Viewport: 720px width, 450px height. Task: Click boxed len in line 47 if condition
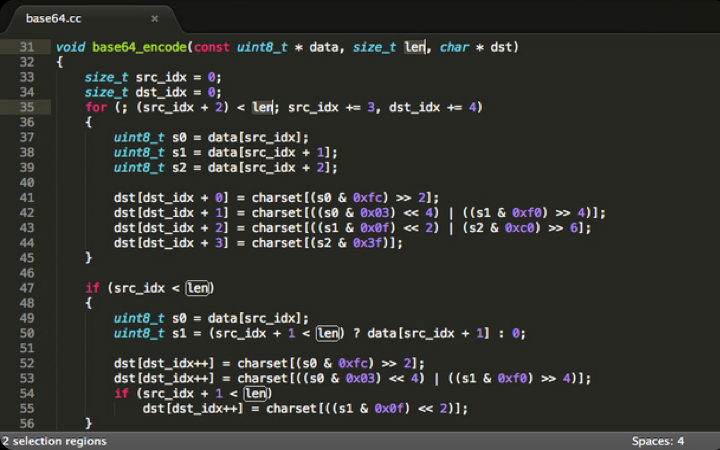(x=198, y=288)
